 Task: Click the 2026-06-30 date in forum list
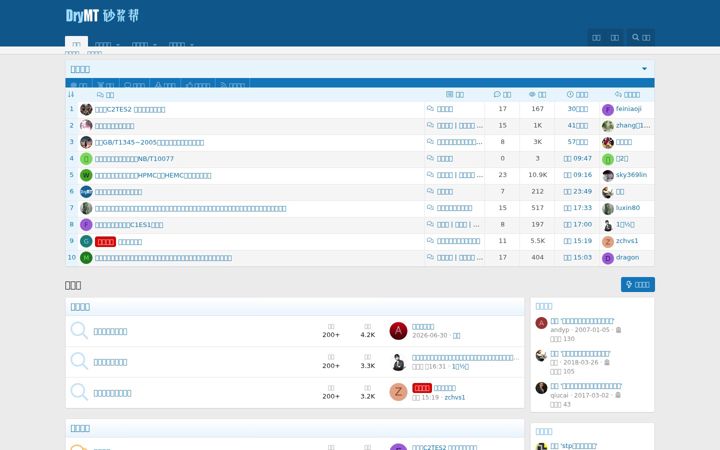click(429, 335)
